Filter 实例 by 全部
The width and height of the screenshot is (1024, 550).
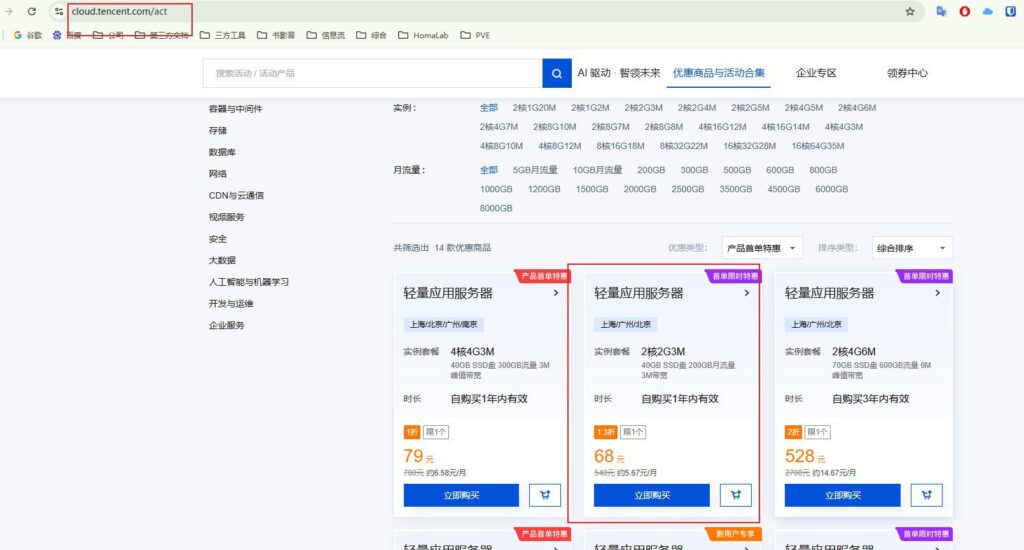(x=488, y=108)
